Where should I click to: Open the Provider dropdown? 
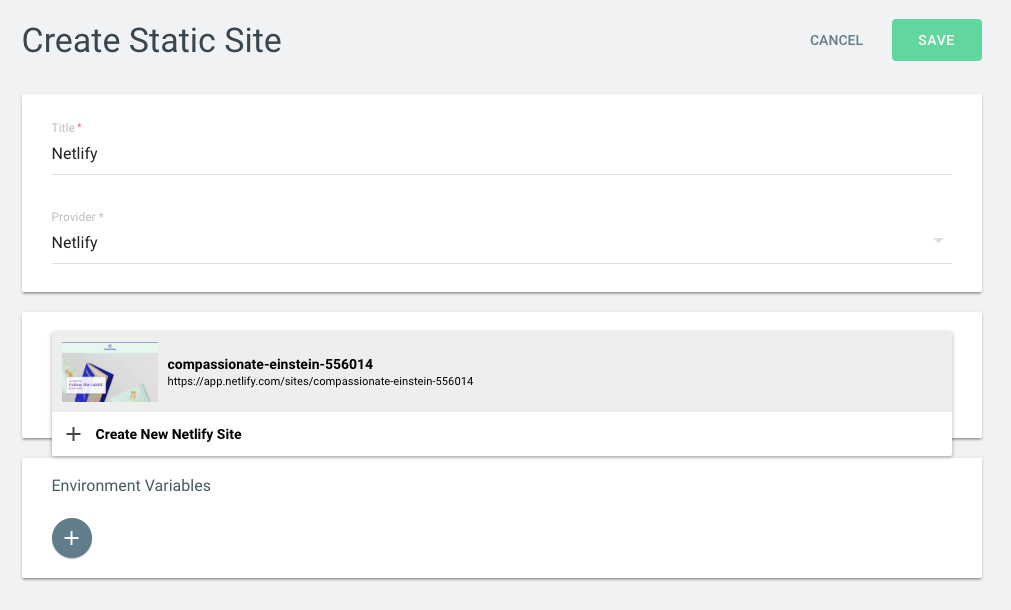501,242
